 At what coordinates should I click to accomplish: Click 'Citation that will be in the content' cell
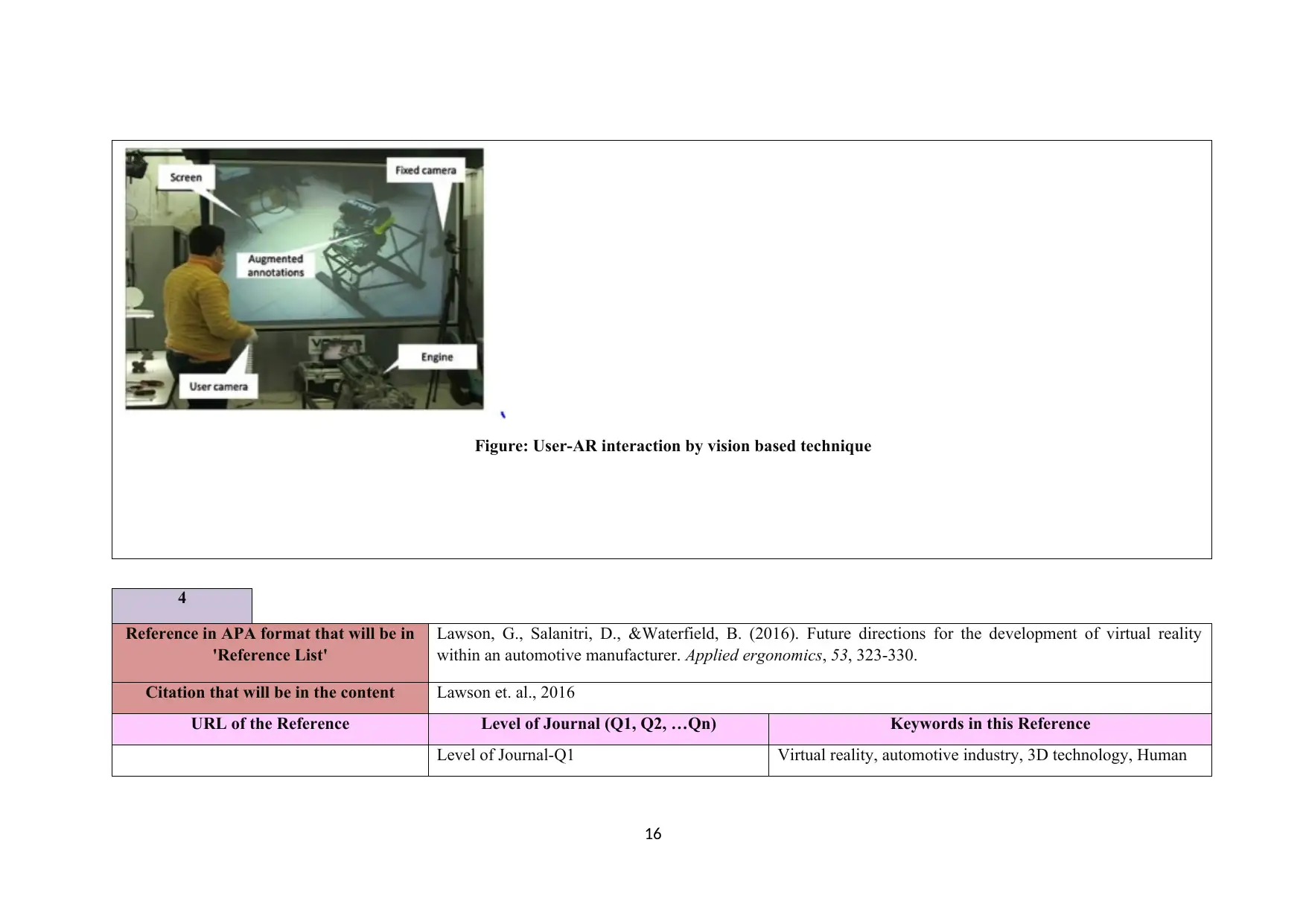click(x=270, y=698)
